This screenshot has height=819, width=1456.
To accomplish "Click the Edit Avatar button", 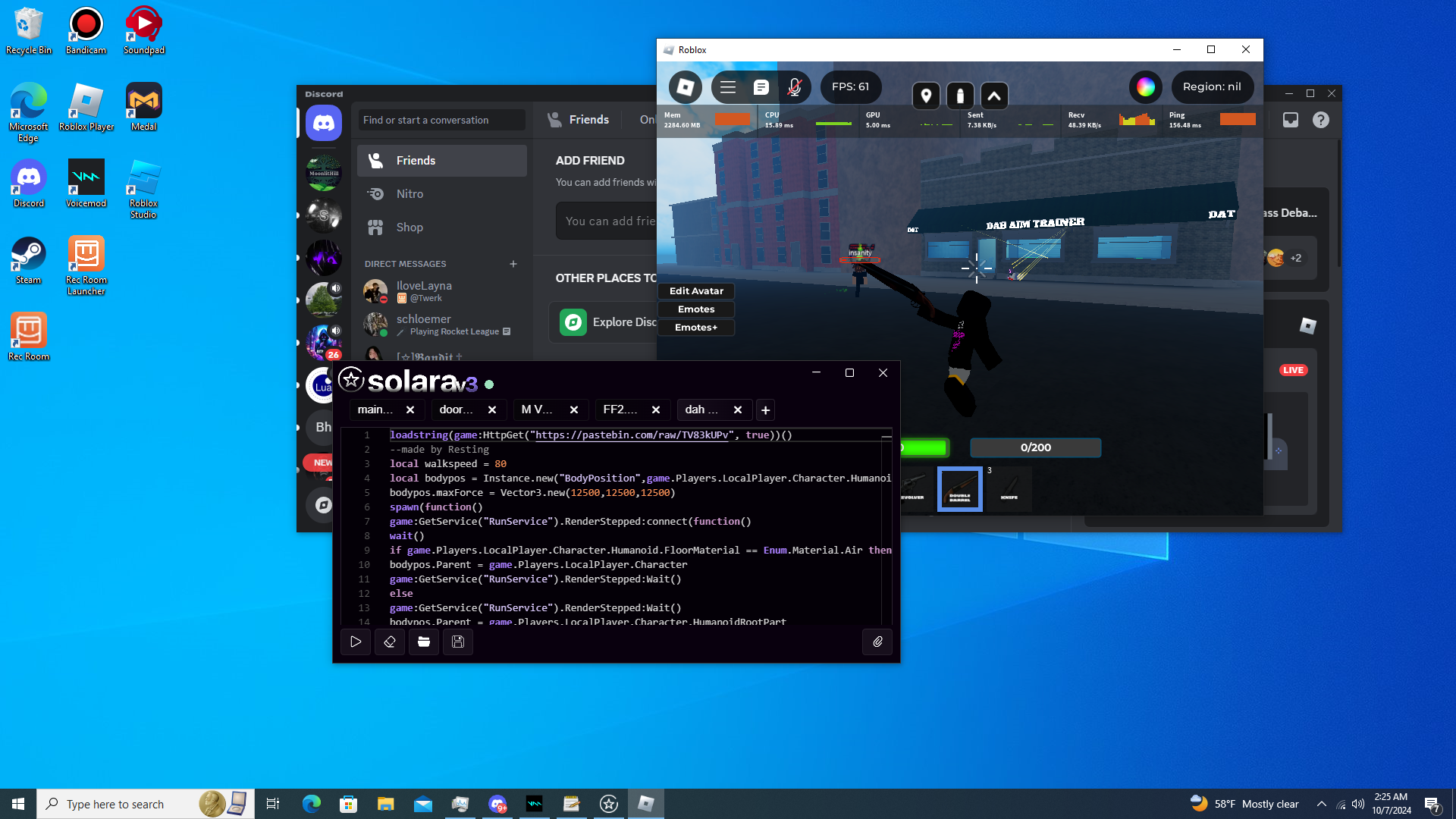I will pyautogui.click(x=695, y=291).
